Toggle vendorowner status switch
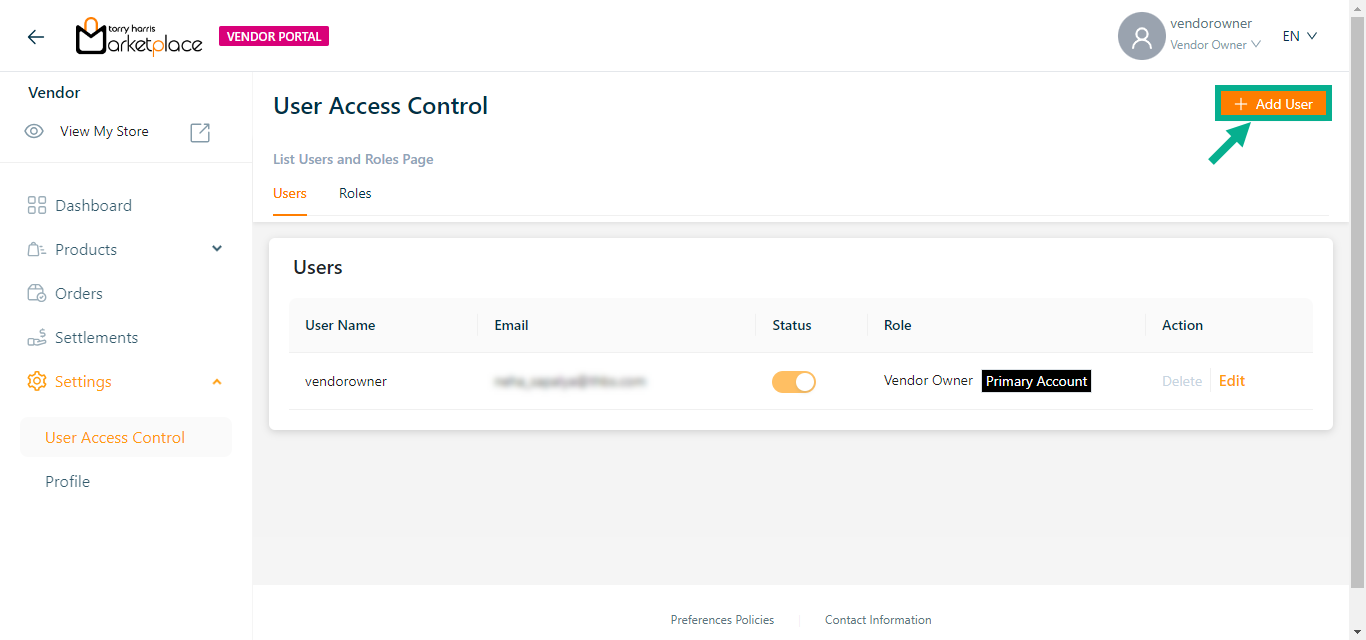 793,381
